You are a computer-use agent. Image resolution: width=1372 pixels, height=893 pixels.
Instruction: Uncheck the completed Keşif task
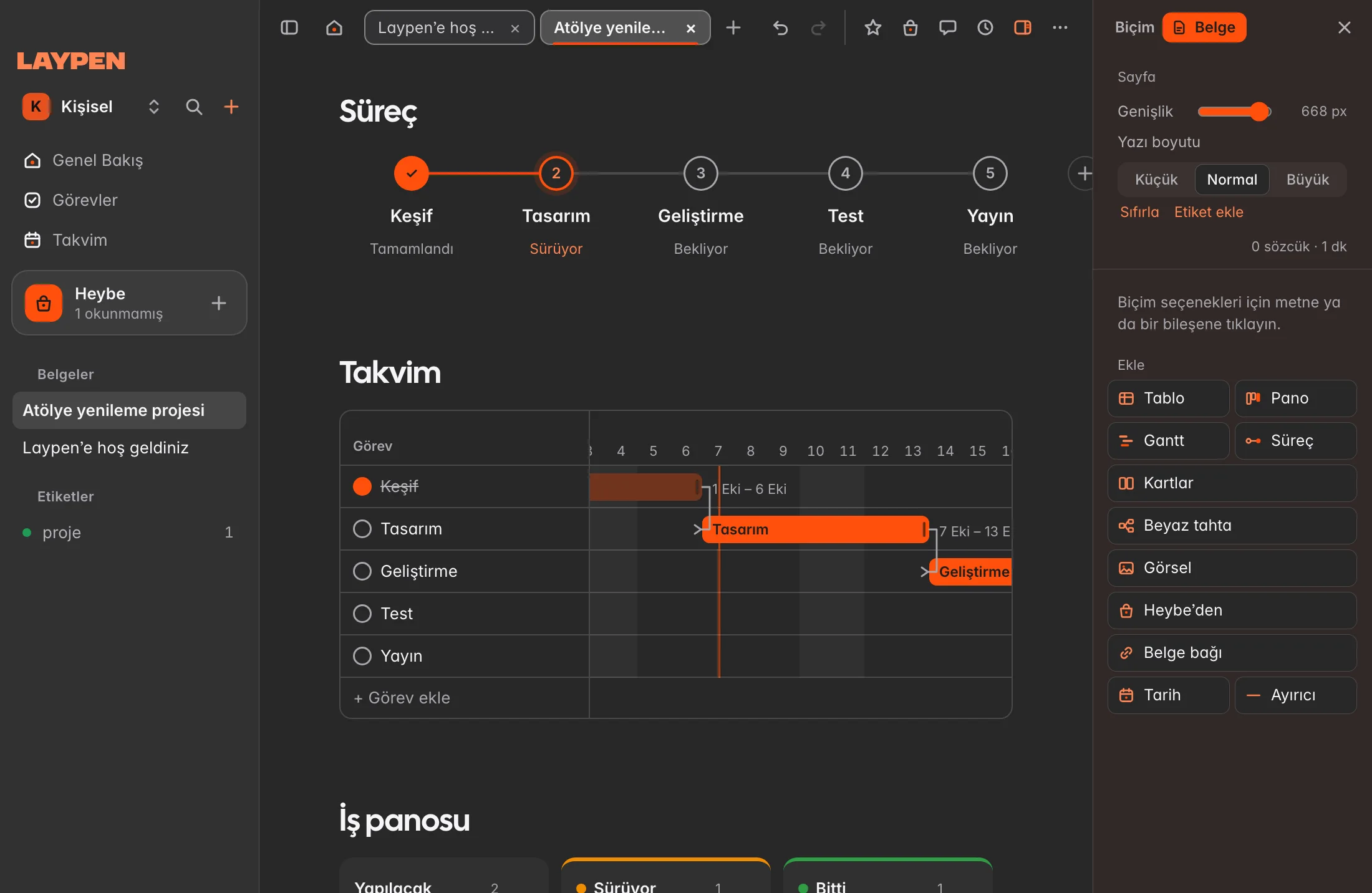[x=362, y=486]
